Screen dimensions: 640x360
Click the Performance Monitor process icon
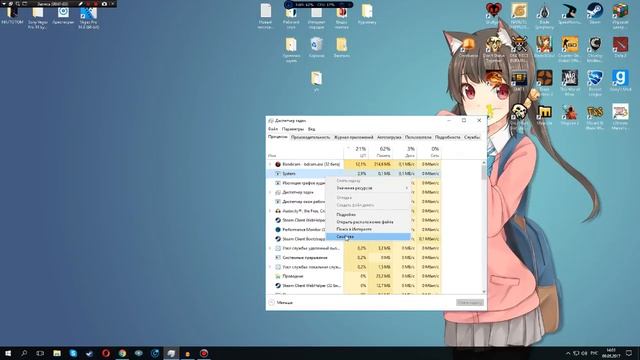tap(278, 230)
